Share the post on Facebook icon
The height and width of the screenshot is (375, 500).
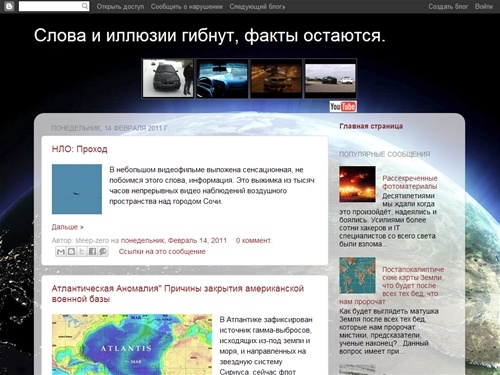pyautogui.click(x=92, y=251)
